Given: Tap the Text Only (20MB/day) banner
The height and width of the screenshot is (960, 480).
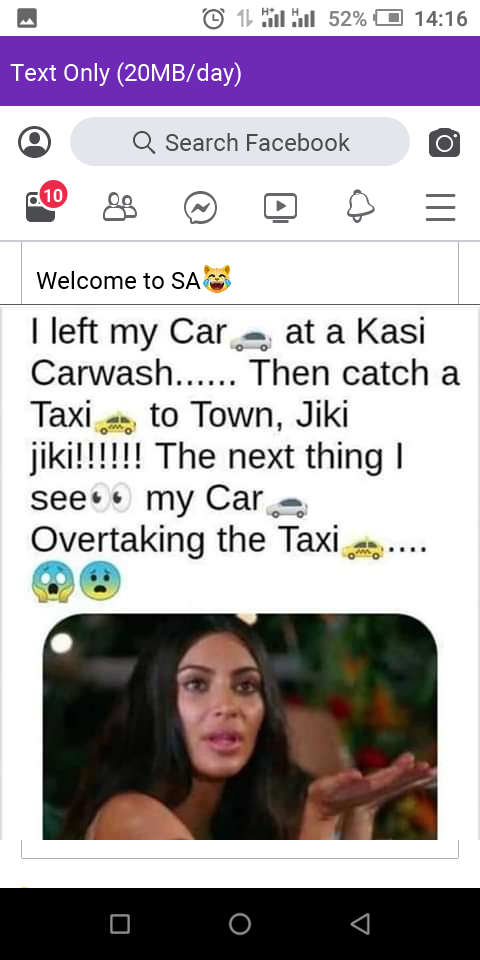Looking at the screenshot, I should (x=240, y=72).
